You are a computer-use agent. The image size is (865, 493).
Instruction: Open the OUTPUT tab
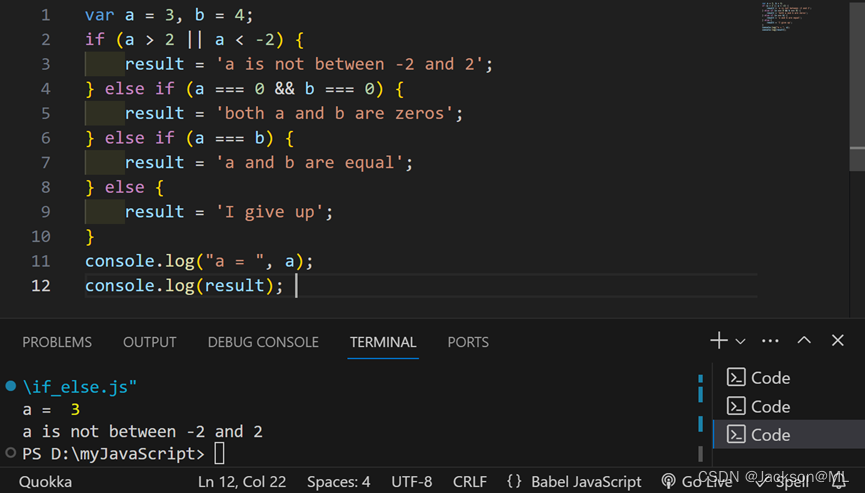pos(150,342)
